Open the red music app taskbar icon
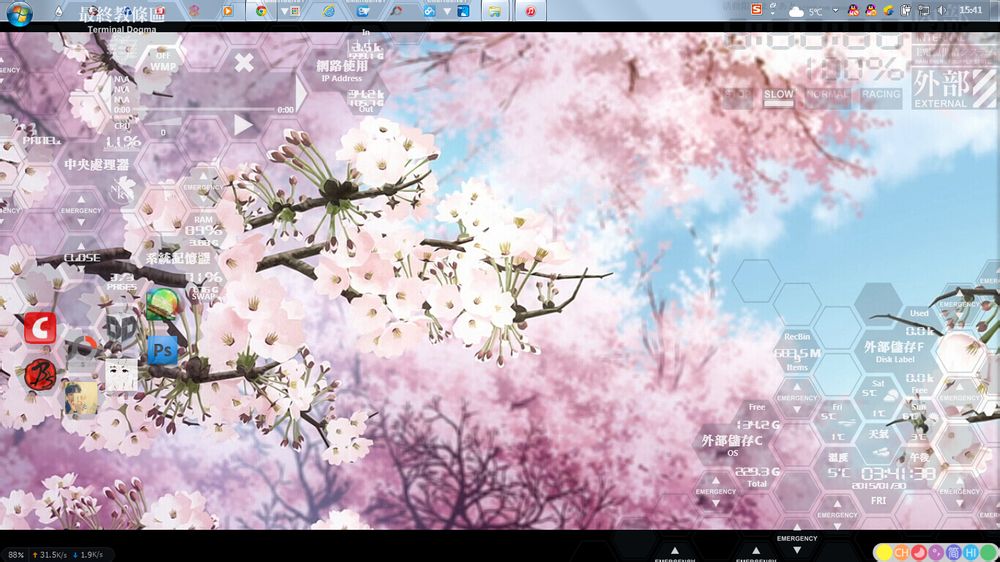1000x562 pixels. click(530, 11)
